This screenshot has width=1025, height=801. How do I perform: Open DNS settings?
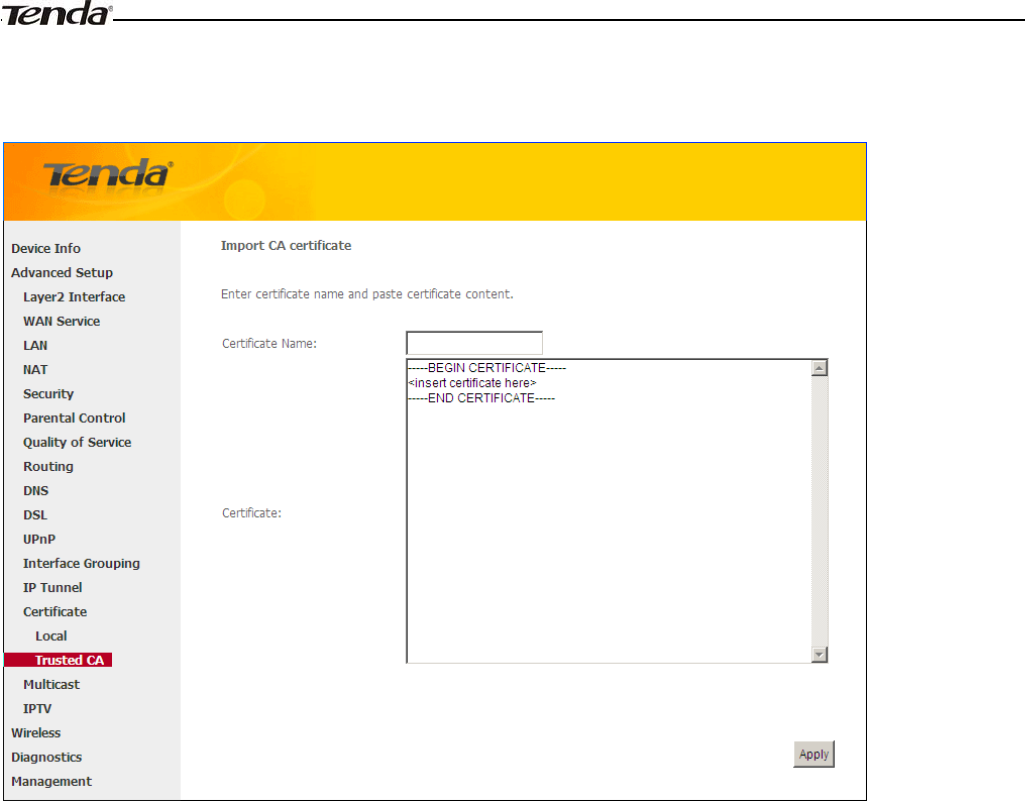coord(36,490)
